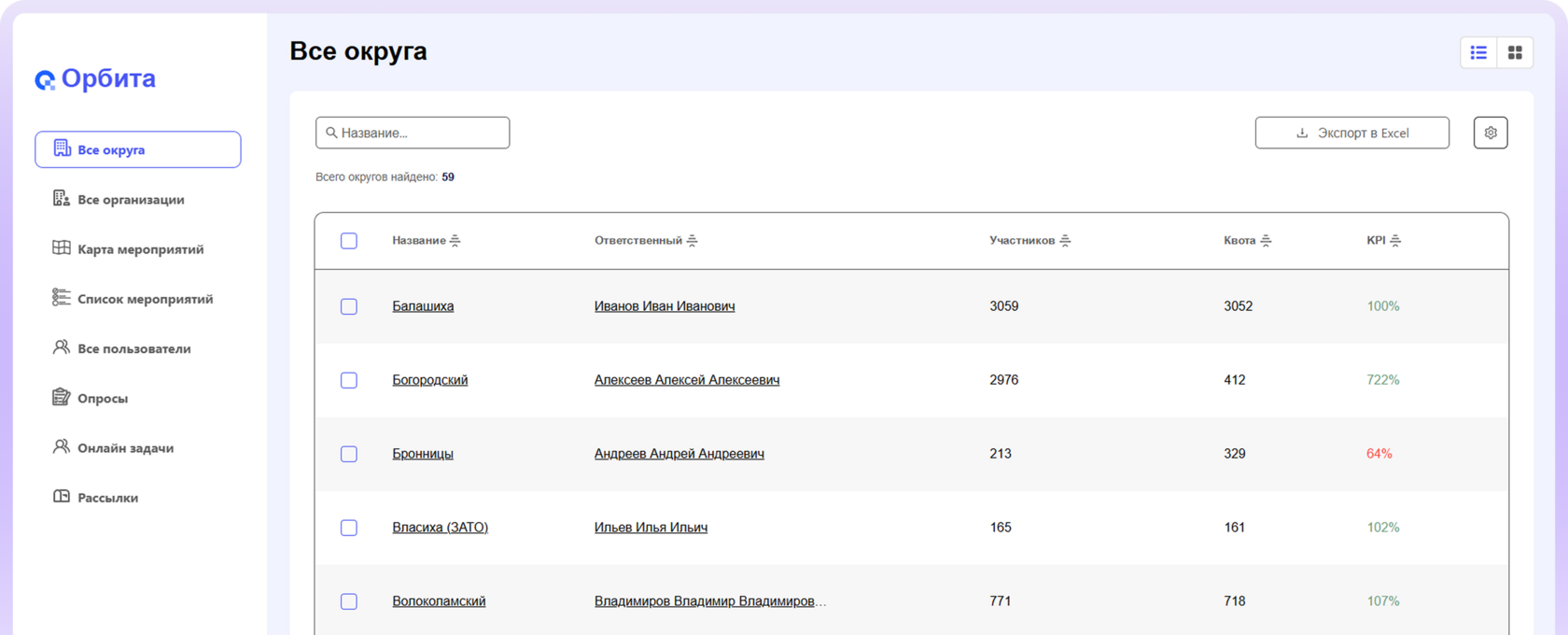The height and width of the screenshot is (635, 1568).
Task: Open Карта мероприятий menu item
Action: coord(138,248)
